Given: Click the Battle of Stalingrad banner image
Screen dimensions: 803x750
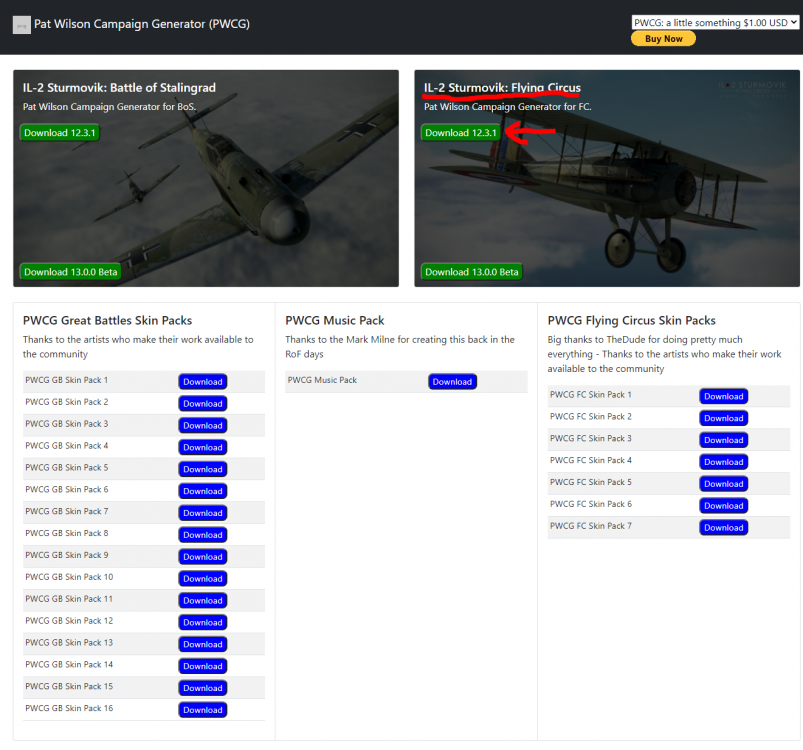Looking at the screenshot, I should (x=205, y=200).
